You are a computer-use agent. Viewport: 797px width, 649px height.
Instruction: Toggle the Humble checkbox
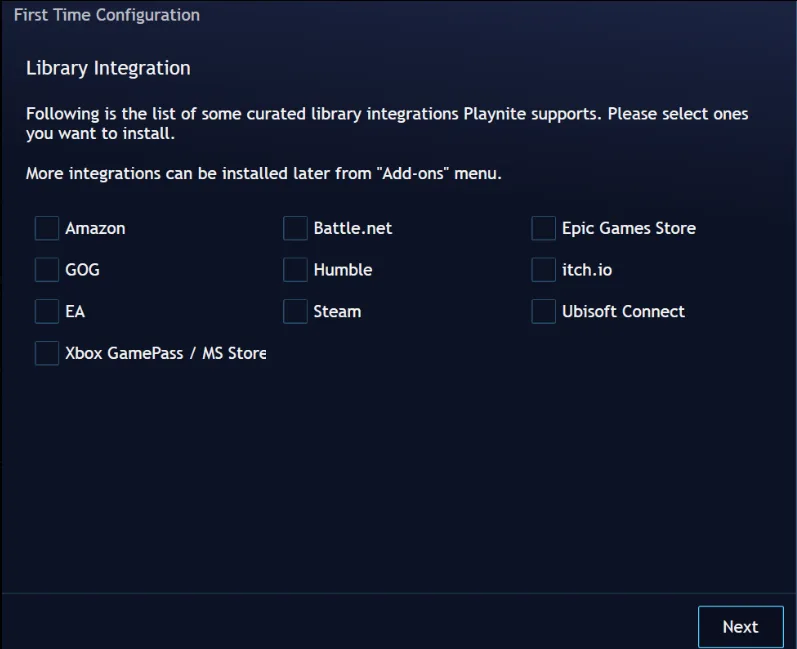coord(295,270)
